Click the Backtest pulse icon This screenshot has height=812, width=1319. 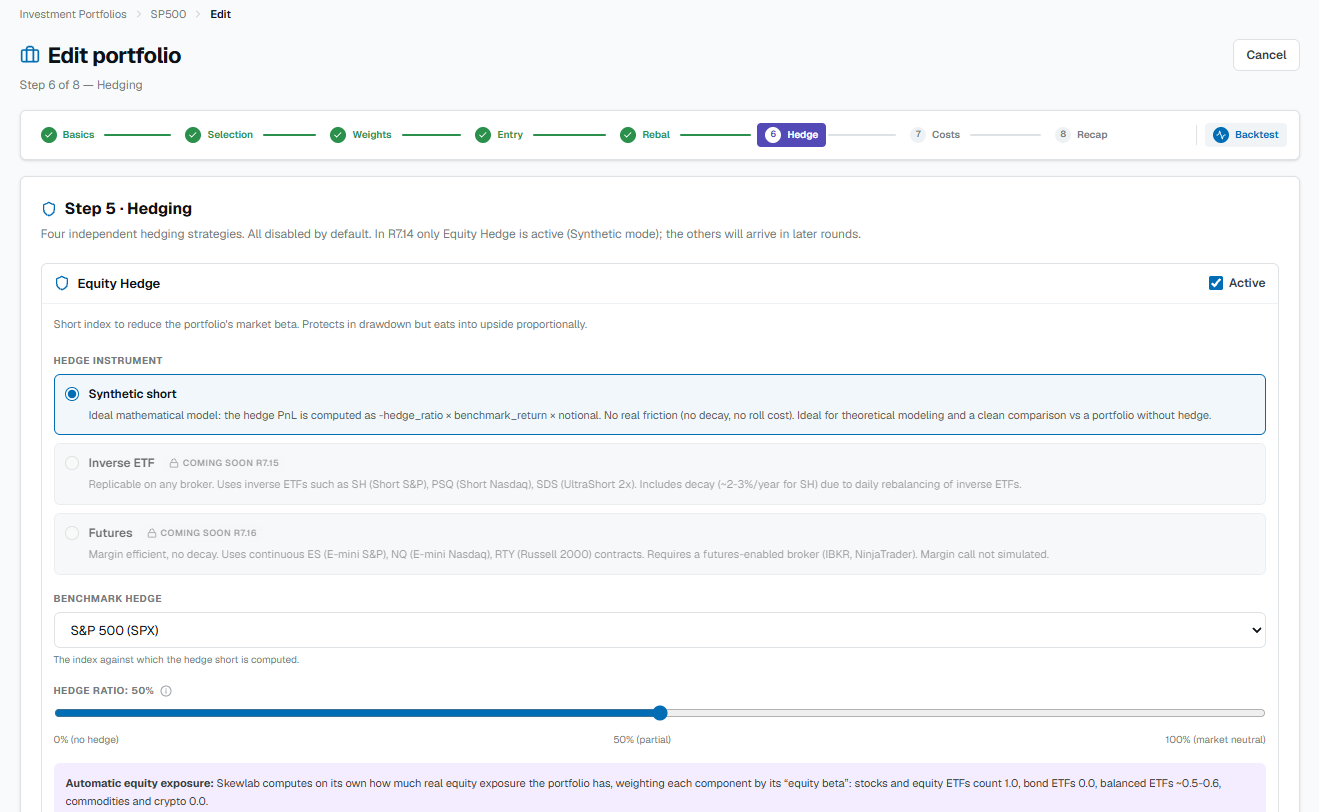point(1220,135)
